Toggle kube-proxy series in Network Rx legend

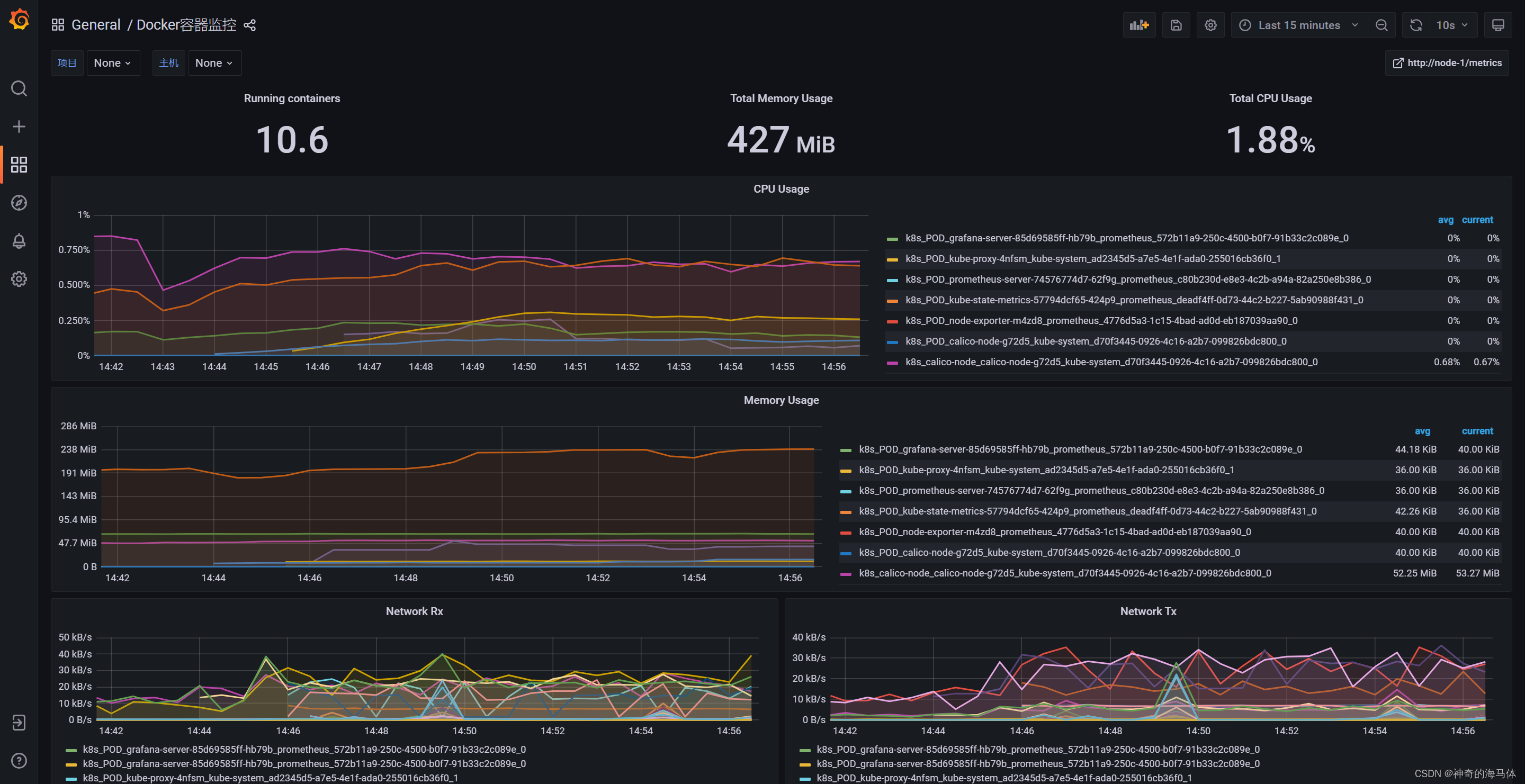[x=270, y=778]
